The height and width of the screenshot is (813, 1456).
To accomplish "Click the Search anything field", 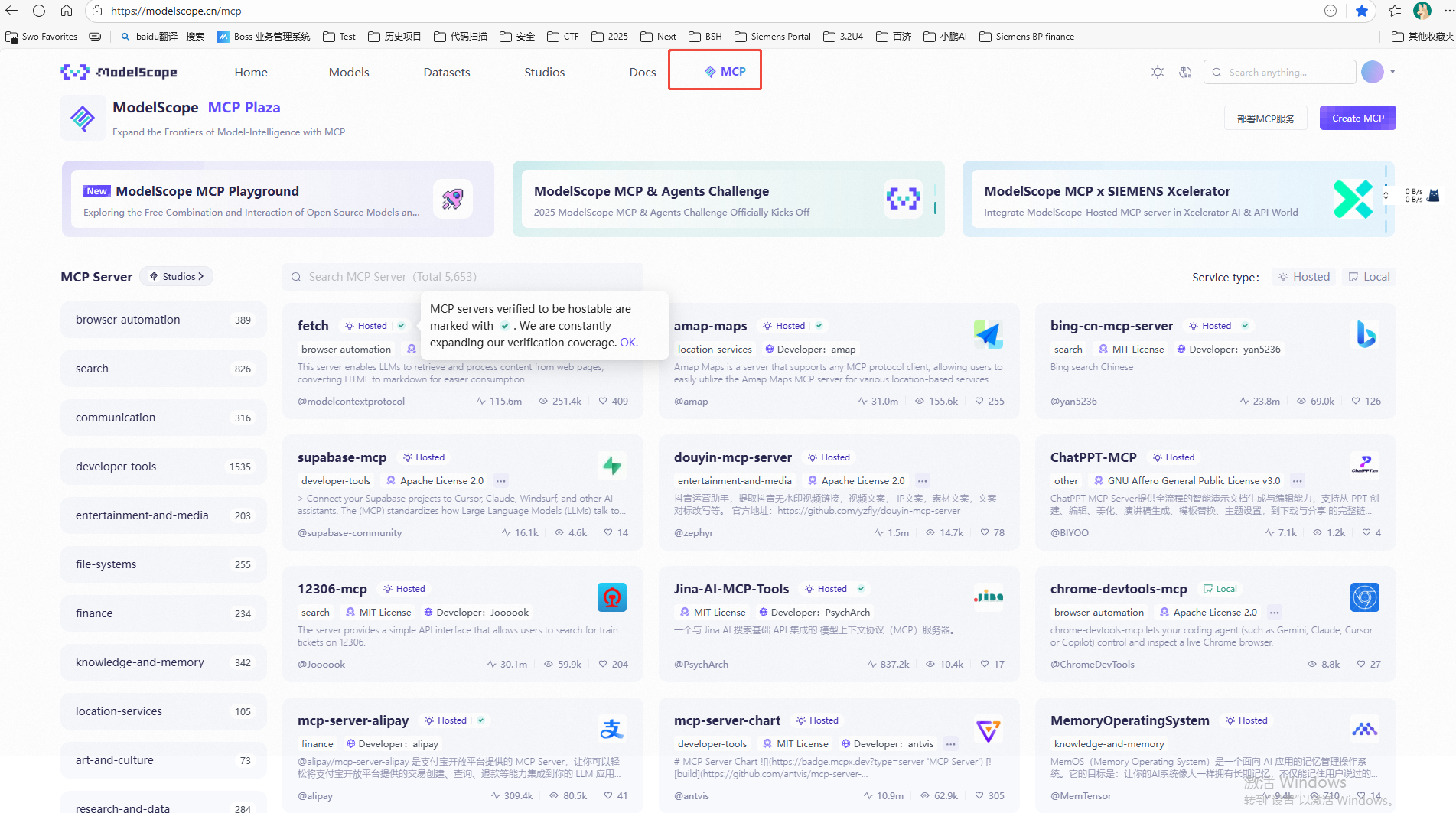I will [x=1279, y=72].
